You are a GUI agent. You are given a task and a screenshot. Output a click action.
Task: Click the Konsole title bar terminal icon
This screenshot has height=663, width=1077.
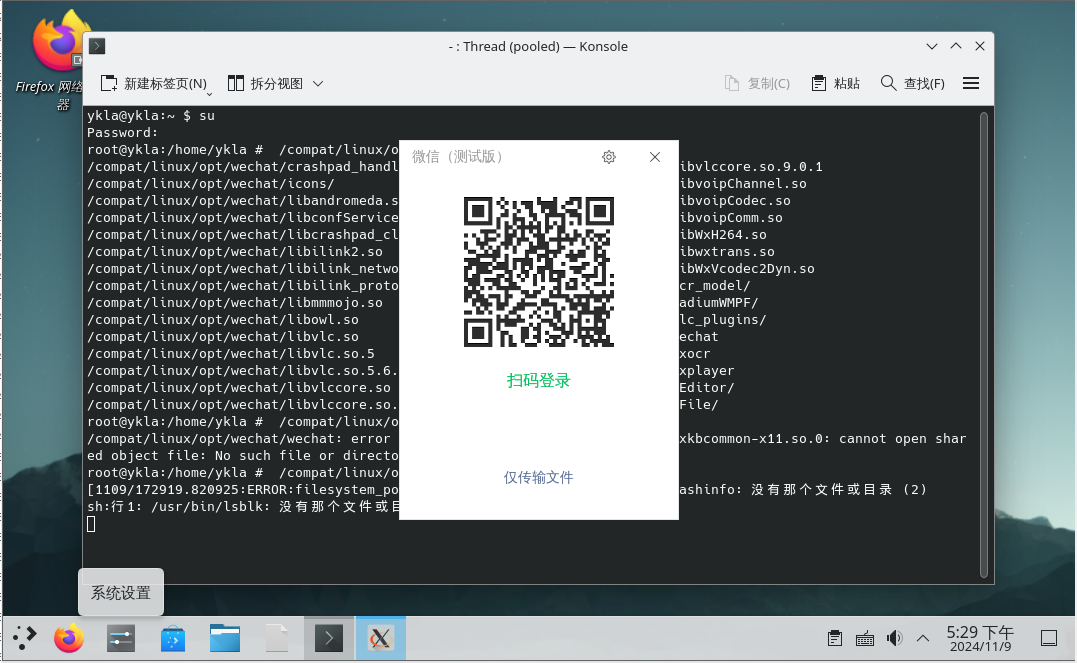point(97,46)
